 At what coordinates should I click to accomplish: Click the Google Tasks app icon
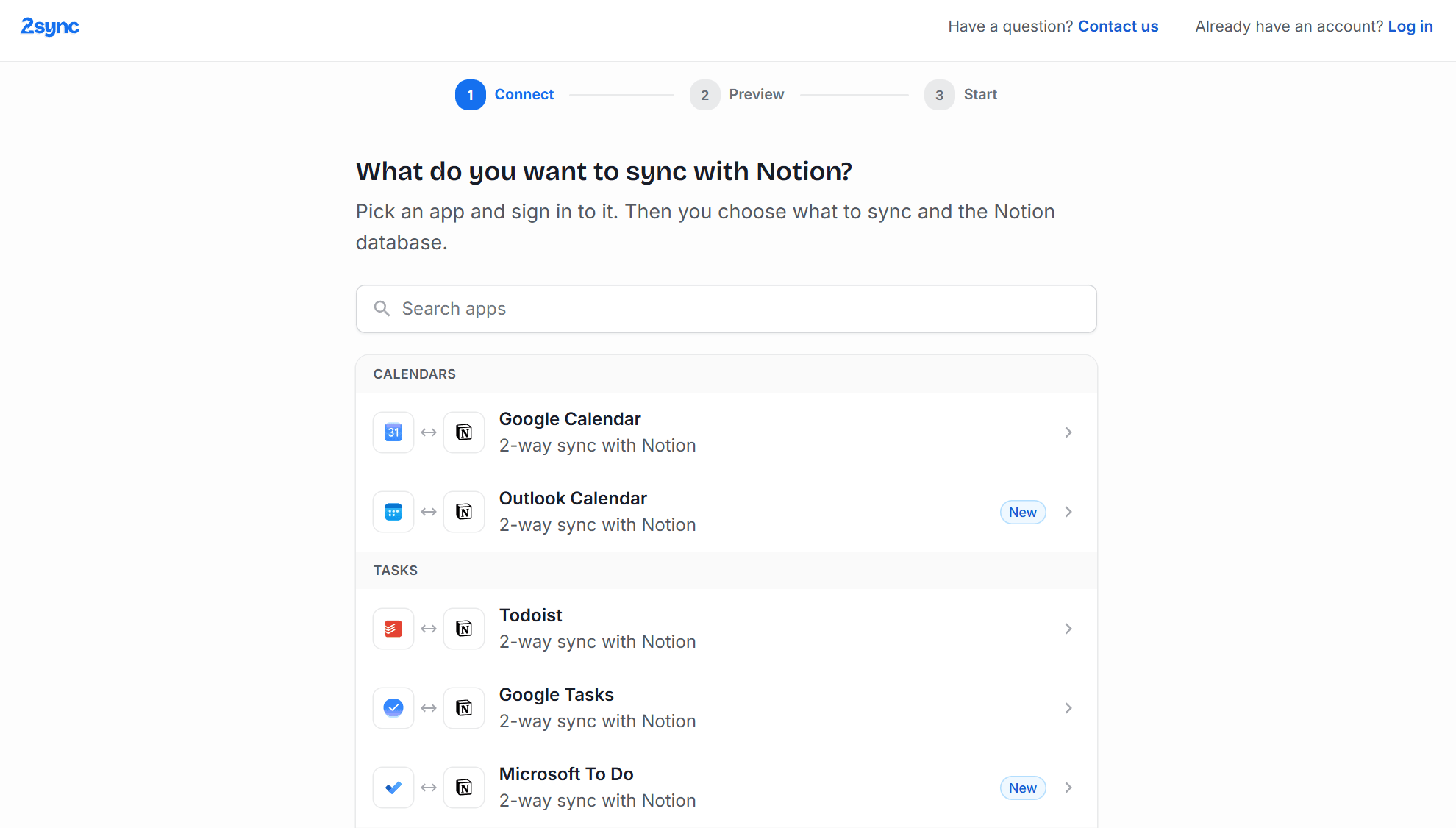tap(393, 708)
